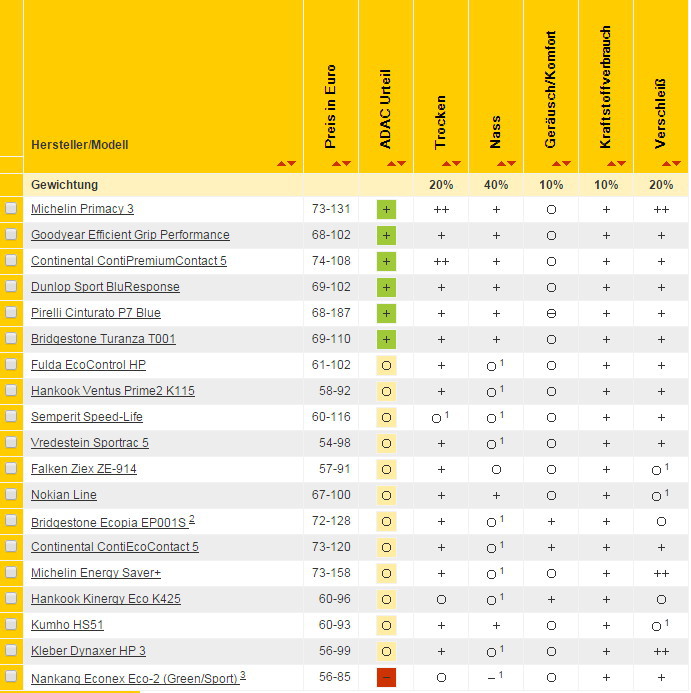Click red ADAC rating badge for Nankang Econex

(x=386, y=678)
